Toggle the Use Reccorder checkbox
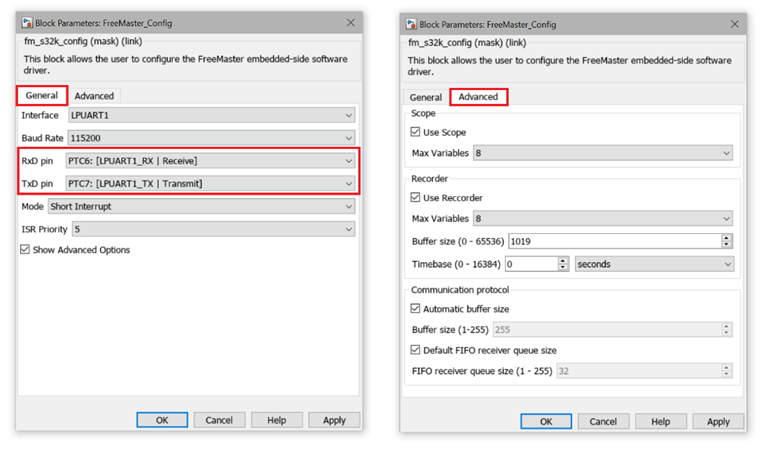This screenshot has height=449, width=763. (x=415, y=198)
